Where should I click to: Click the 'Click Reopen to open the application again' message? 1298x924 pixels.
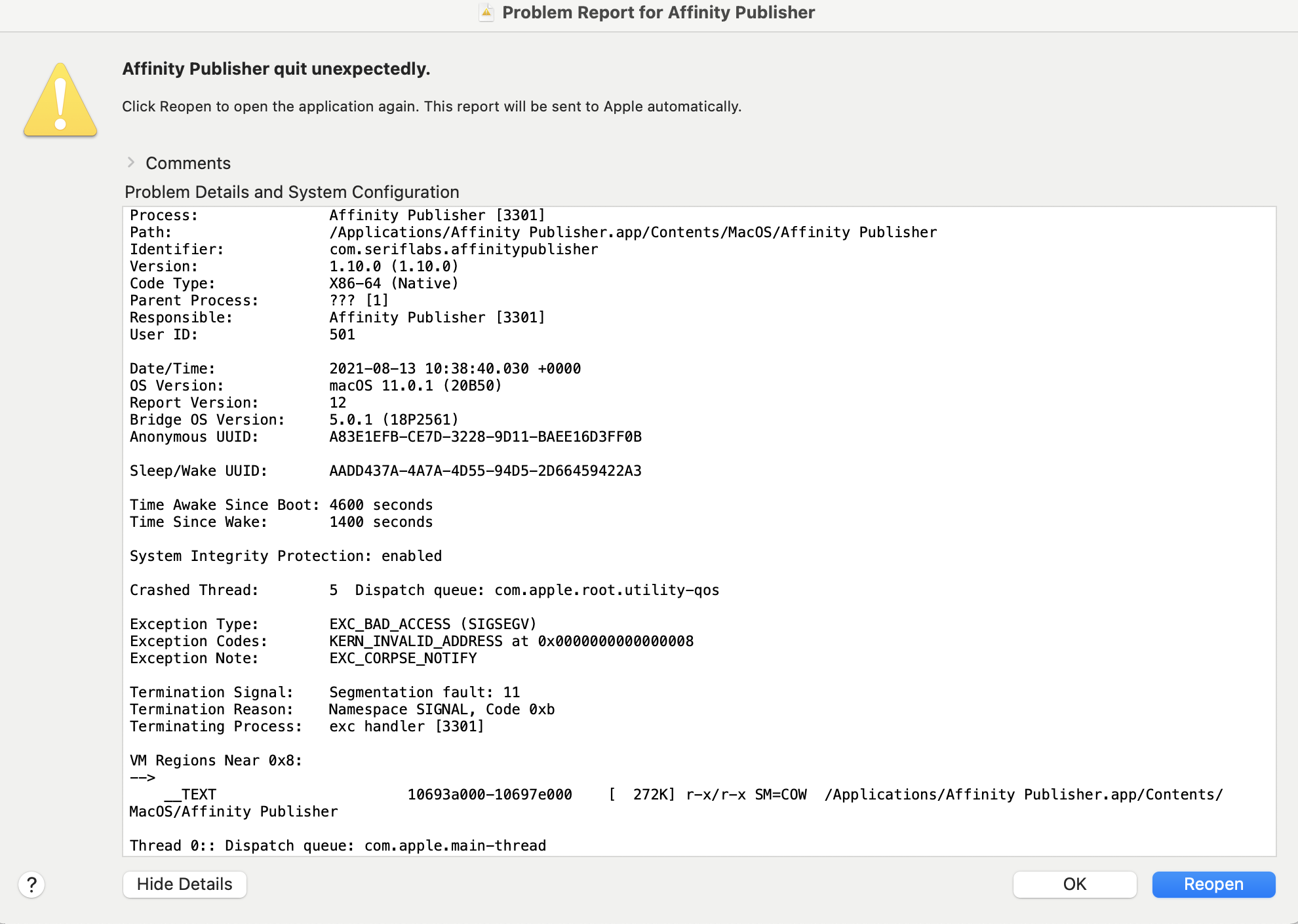tap(431, 106)
